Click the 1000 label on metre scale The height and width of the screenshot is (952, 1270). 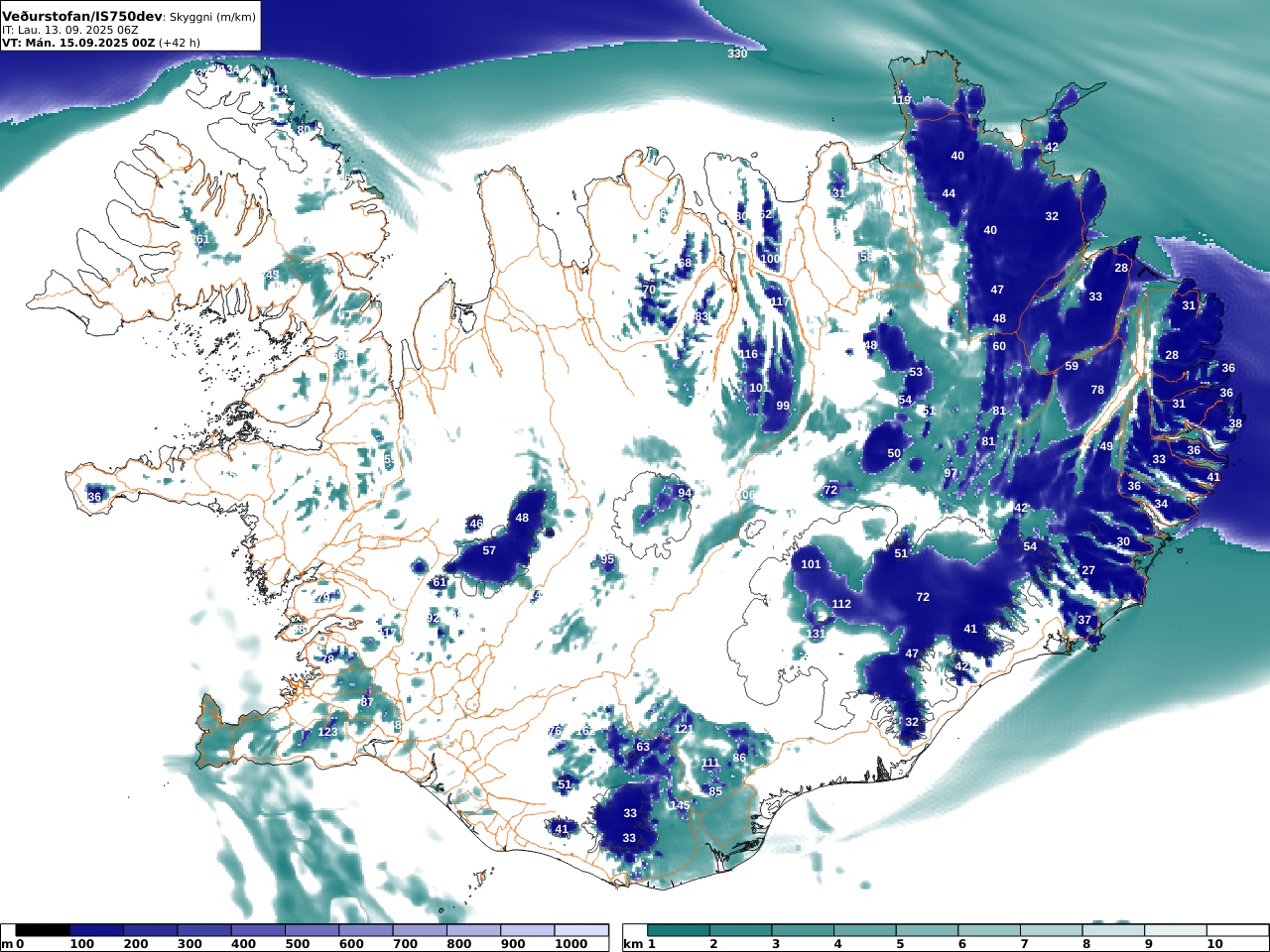[571, 944]
